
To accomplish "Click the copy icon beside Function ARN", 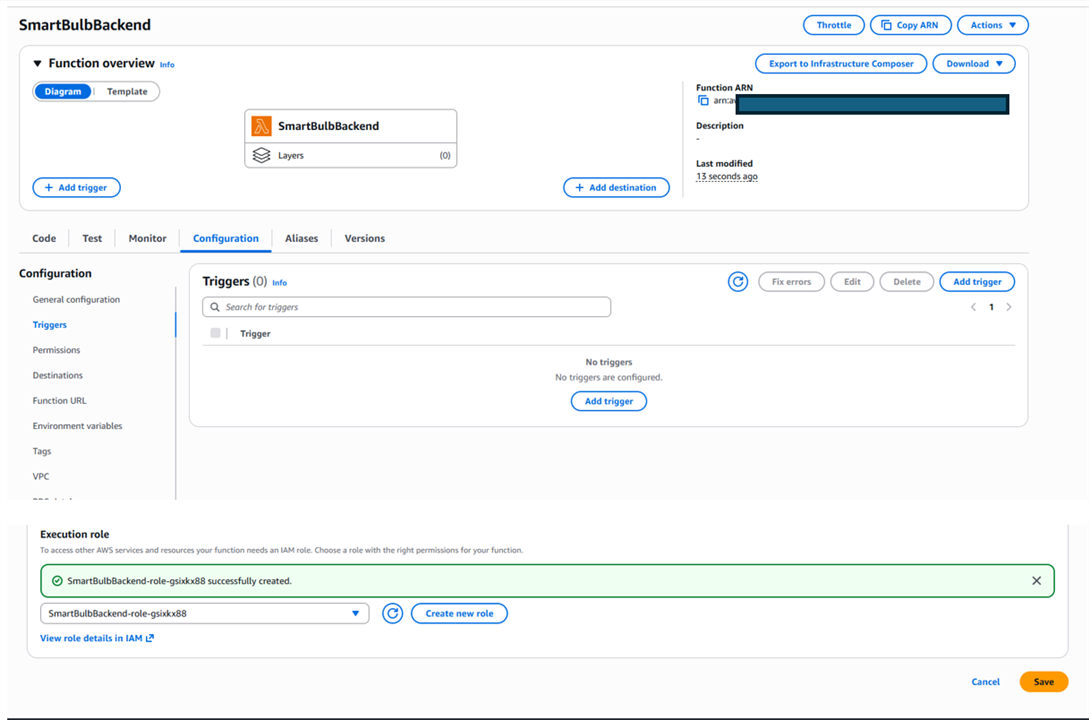I will pos(703,101).
